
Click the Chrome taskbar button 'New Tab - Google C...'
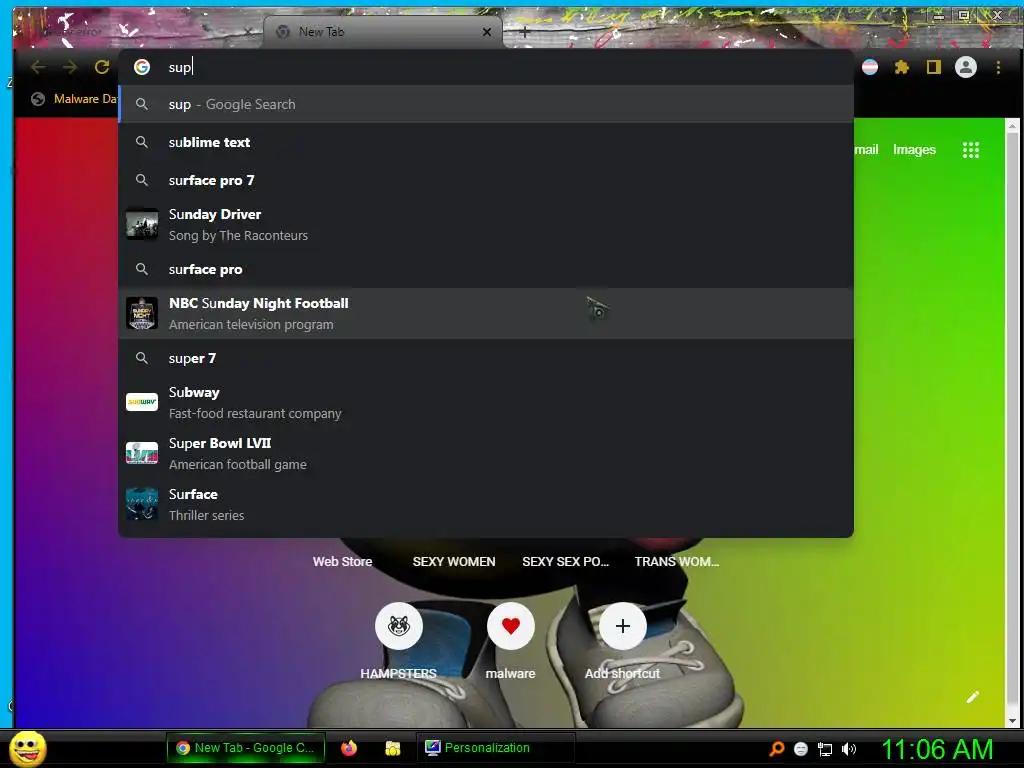coord(246,748)
